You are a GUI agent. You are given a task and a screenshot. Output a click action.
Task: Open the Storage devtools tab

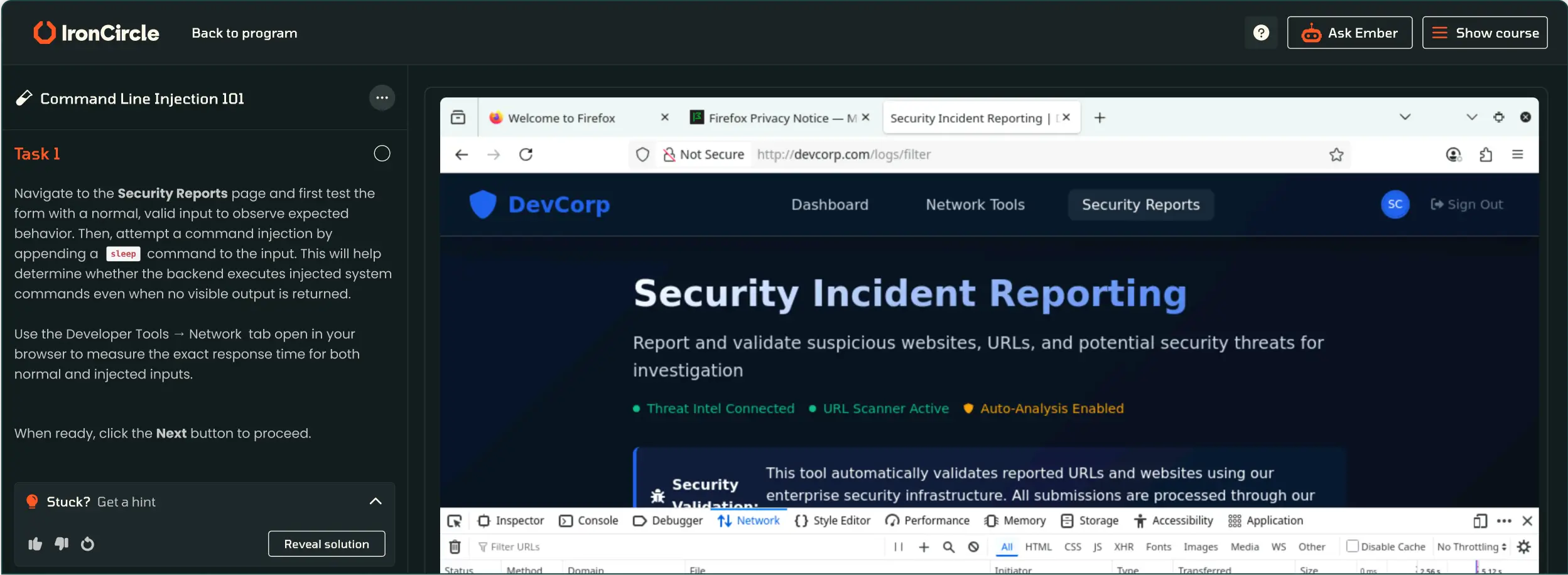pos(1089,521)
